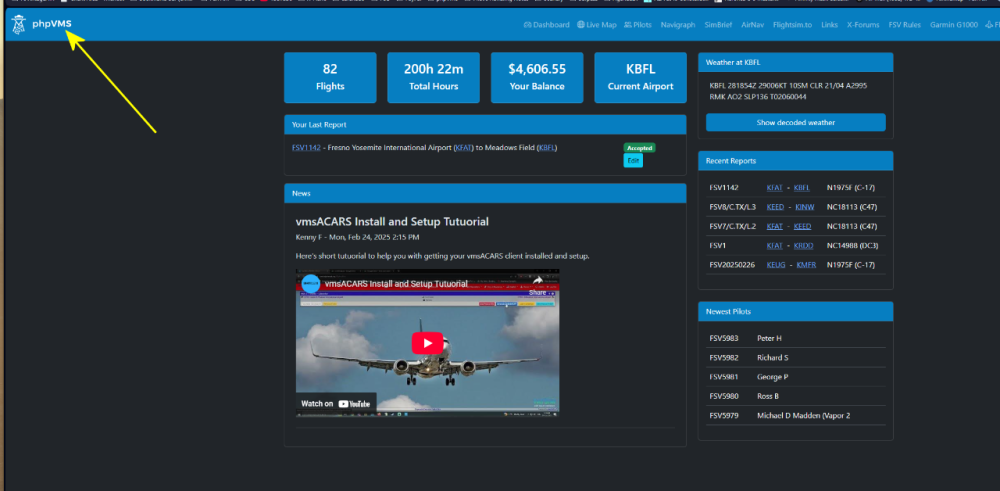Go to the Pilots page
Screen dimensions: 1000x491
pyautogui.click(x=638, y=25)
